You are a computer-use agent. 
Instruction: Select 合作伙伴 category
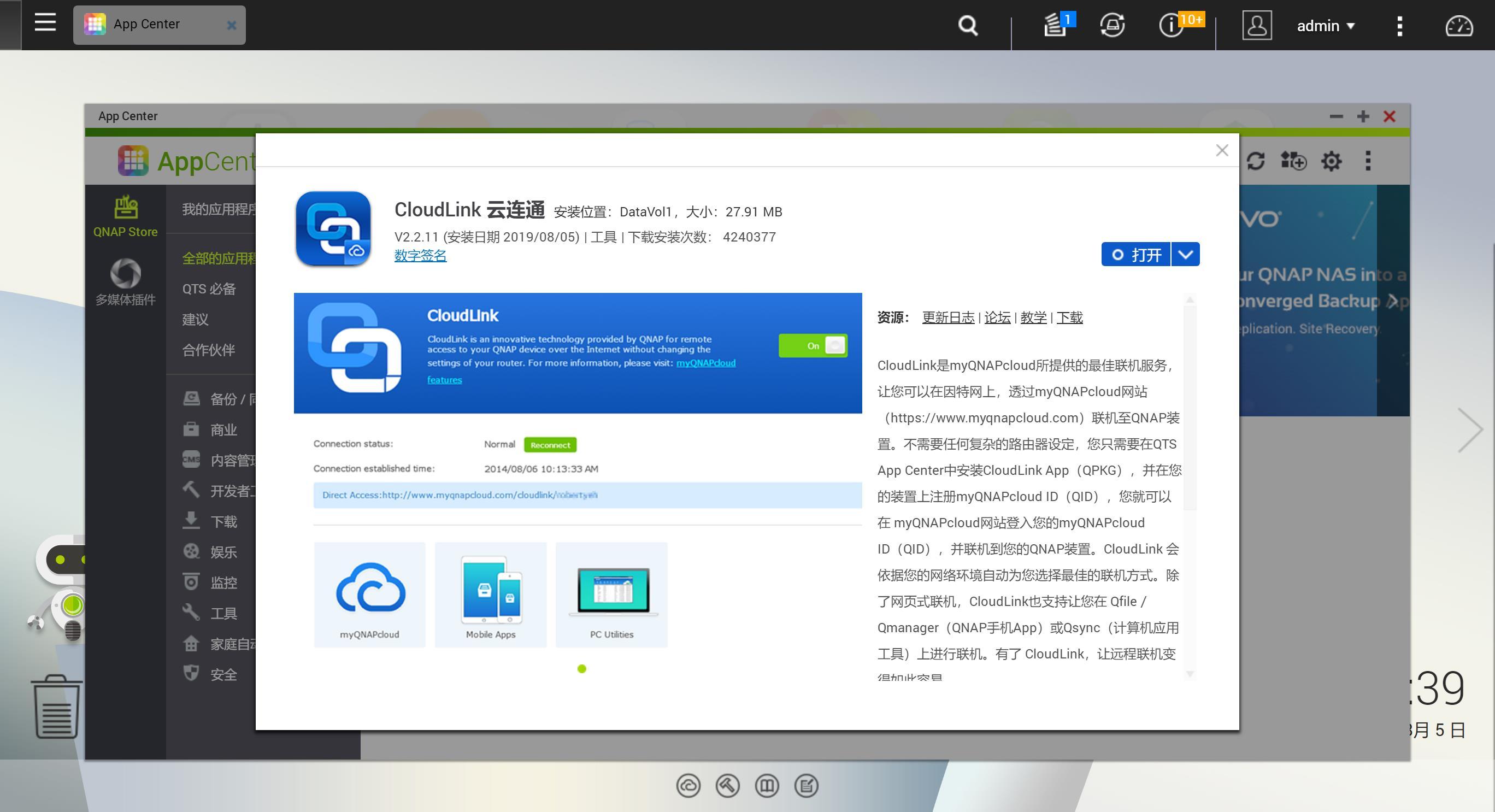pos(208,350)
